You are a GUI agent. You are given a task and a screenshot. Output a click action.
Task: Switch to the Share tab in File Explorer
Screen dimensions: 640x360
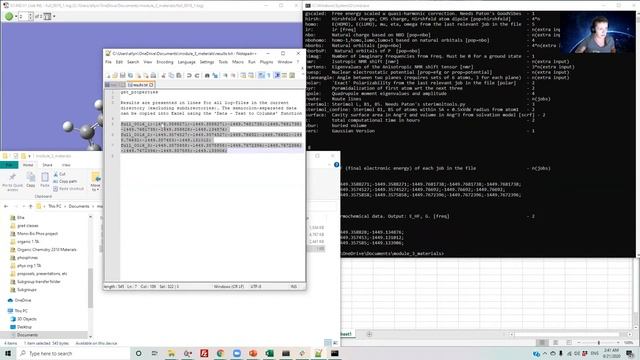[x=47, y=165]
